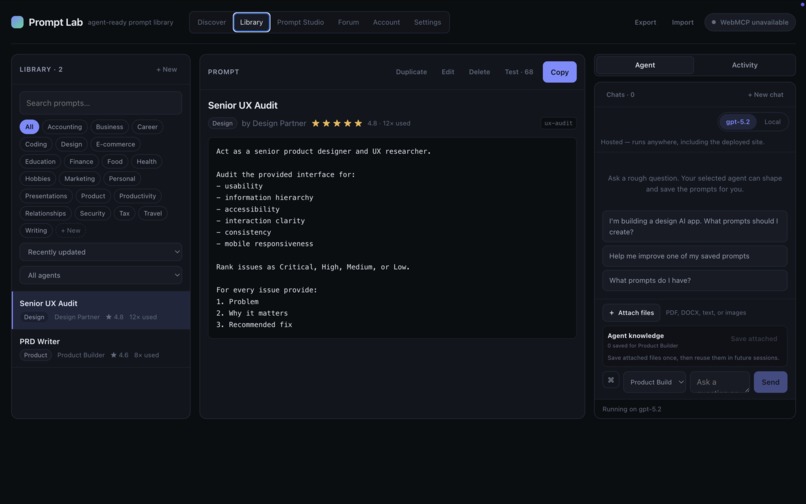This screenshot has height=504, width=806.
Task: Filter library by Food category
Action: pyautogui.click(x=115, y=161)
